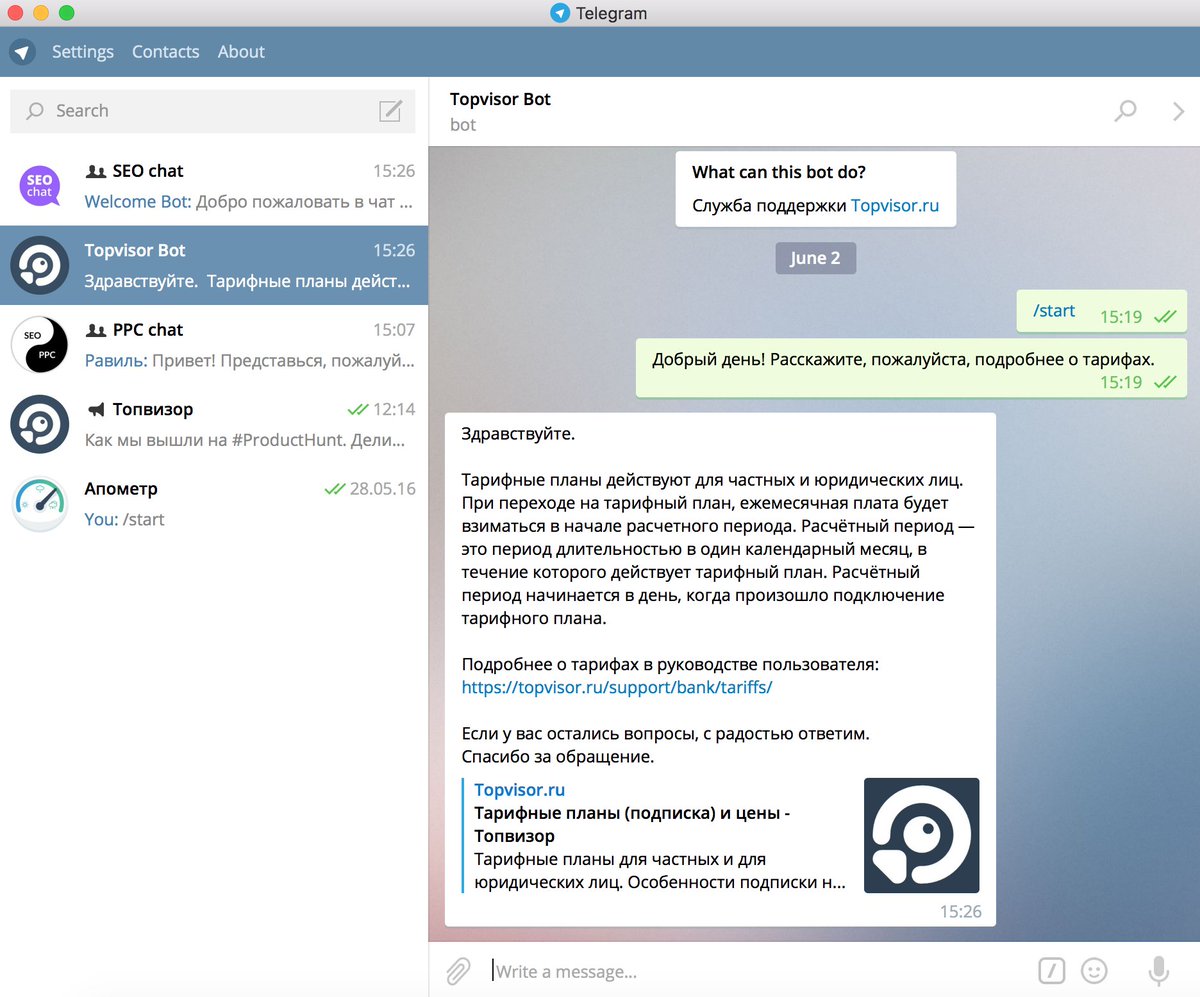Select the Topvisor Bot conversation
The image size is (1200, 997).
(214, 265)
